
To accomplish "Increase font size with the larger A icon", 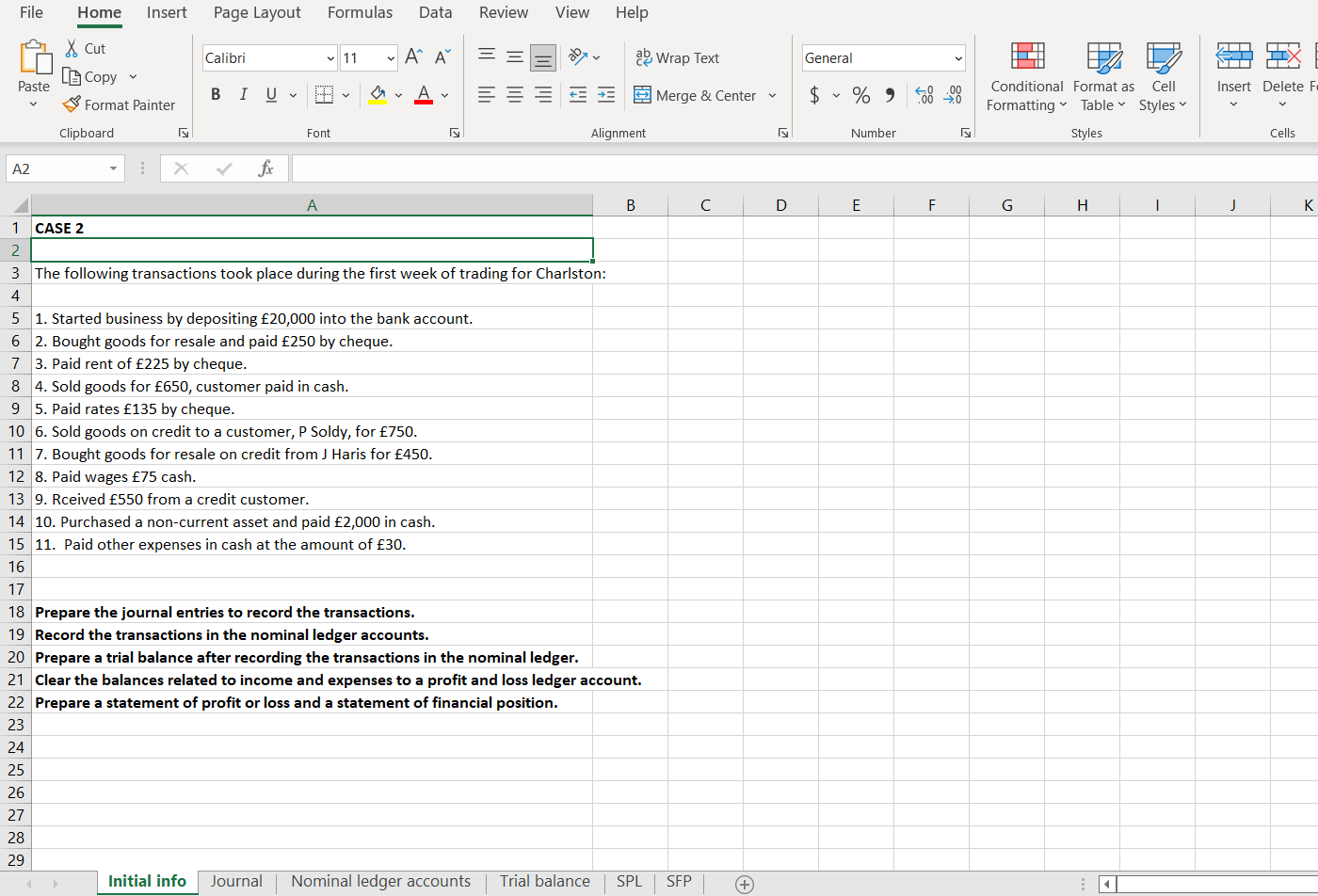I will point(413,57).
